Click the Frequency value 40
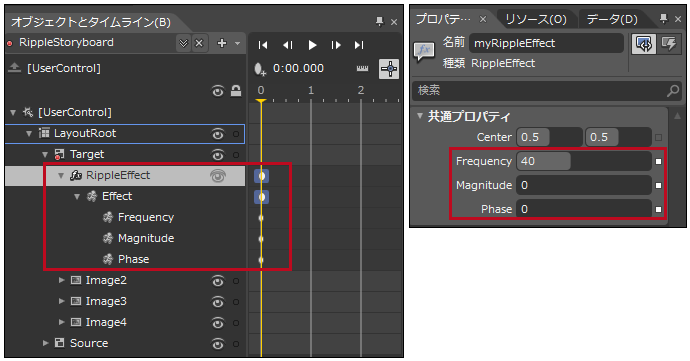690x361 pixels. (x=584, y=161)
